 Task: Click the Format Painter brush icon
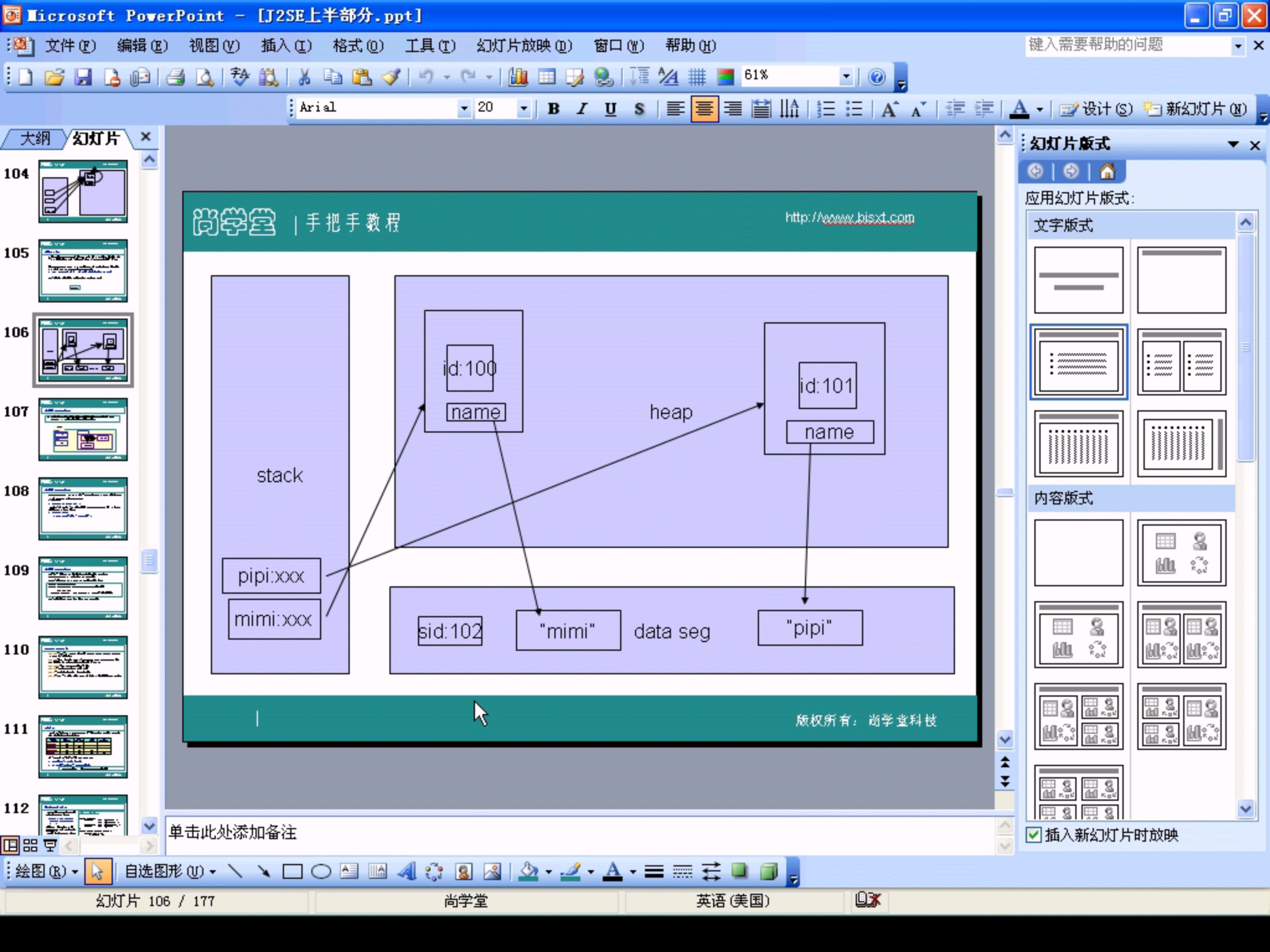click(x=391, y=77)
